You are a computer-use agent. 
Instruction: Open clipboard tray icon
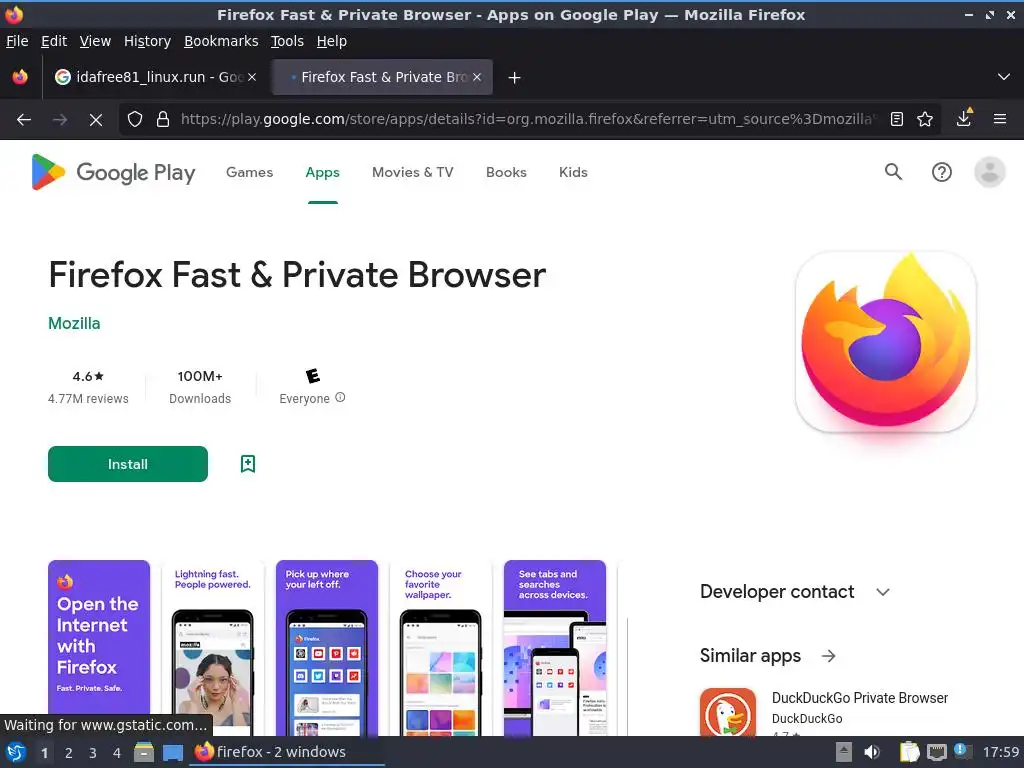[908, 752]
